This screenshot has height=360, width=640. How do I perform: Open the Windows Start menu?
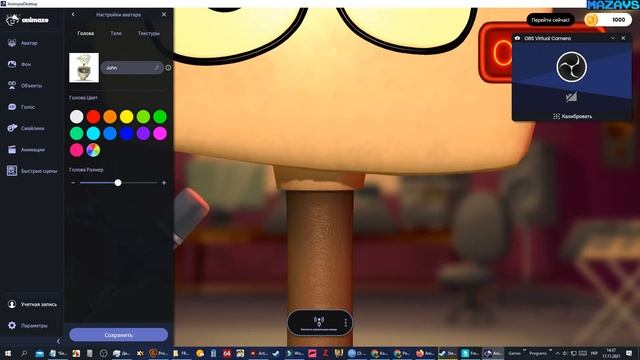(x=8, y=353)
